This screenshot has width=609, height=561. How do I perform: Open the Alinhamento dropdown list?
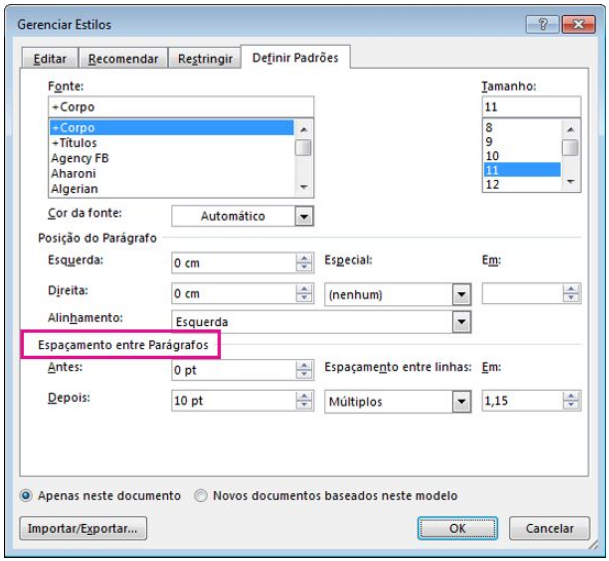(x=461, y=322)
